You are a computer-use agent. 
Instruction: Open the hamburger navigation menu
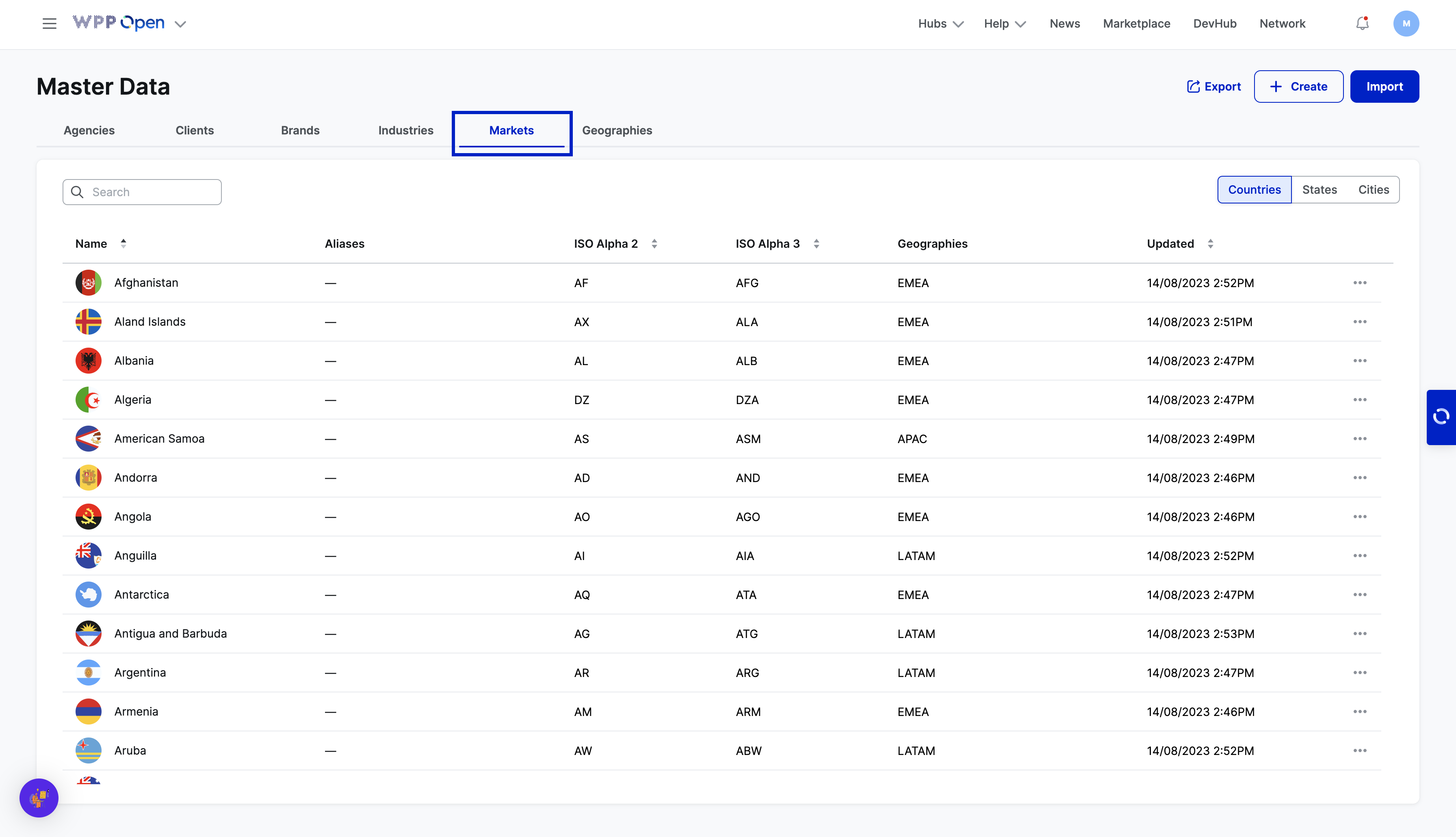coord(50,24)
